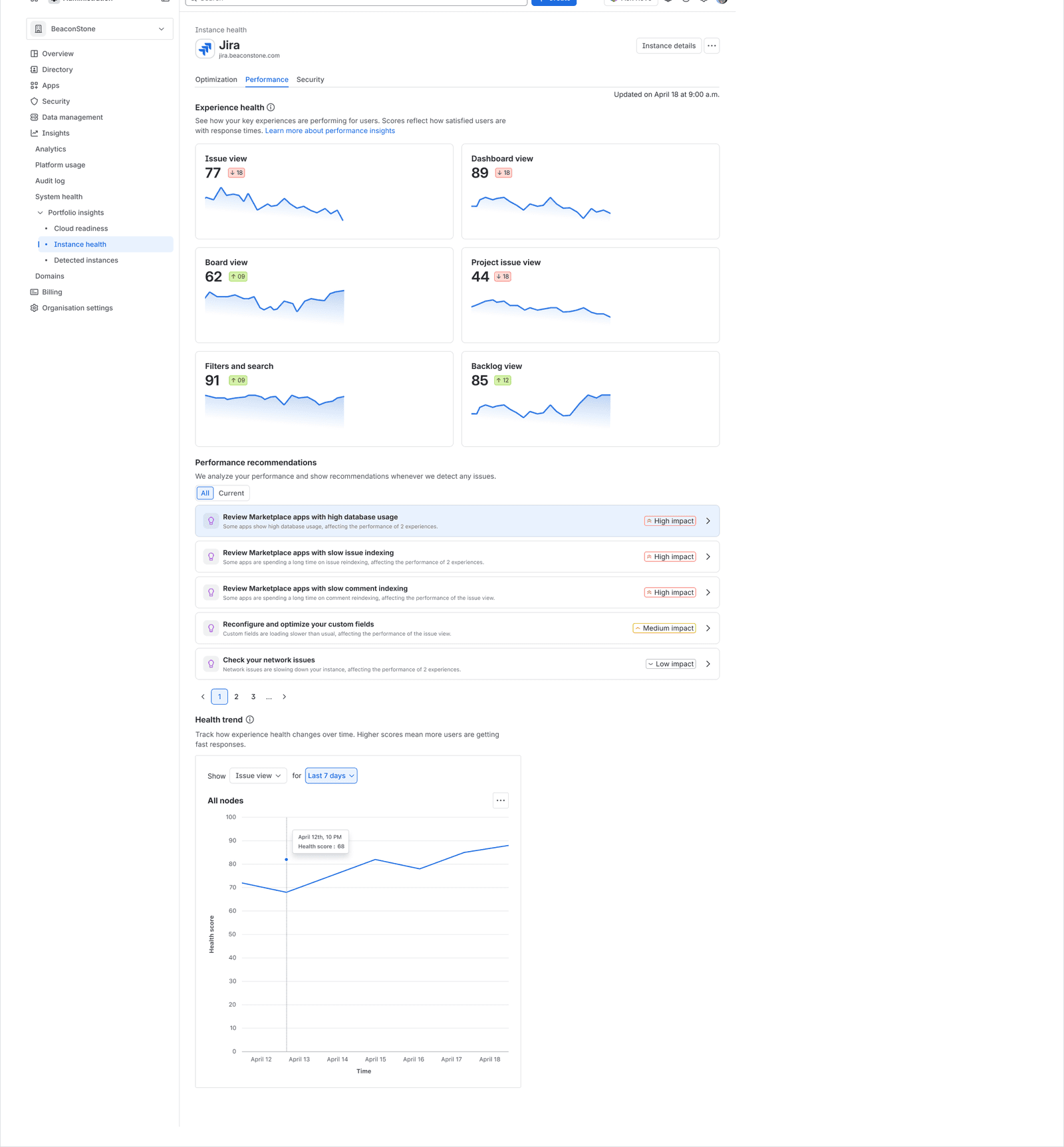Open the Issue view dropdown in Health trend
The width and height of the screenshot is (1064, 1147).
tap(258, 777)
